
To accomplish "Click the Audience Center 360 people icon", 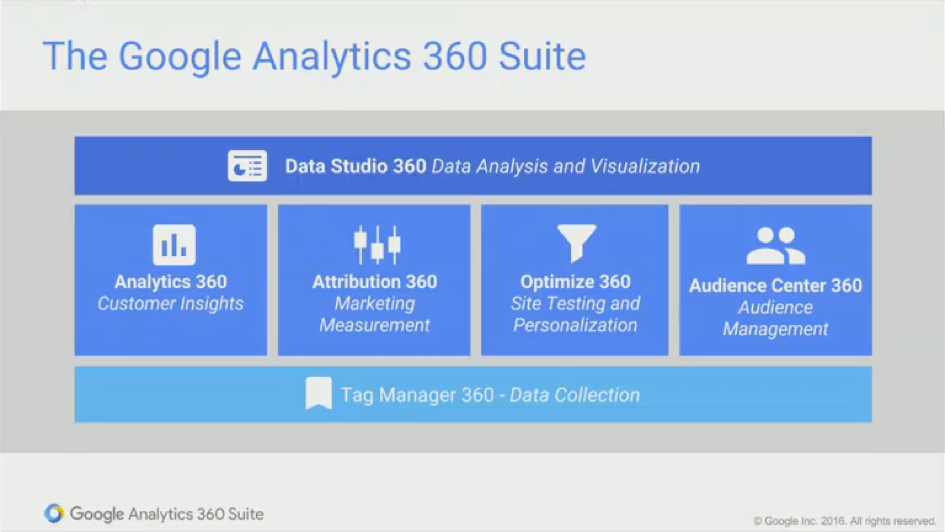I will [776, 246].
